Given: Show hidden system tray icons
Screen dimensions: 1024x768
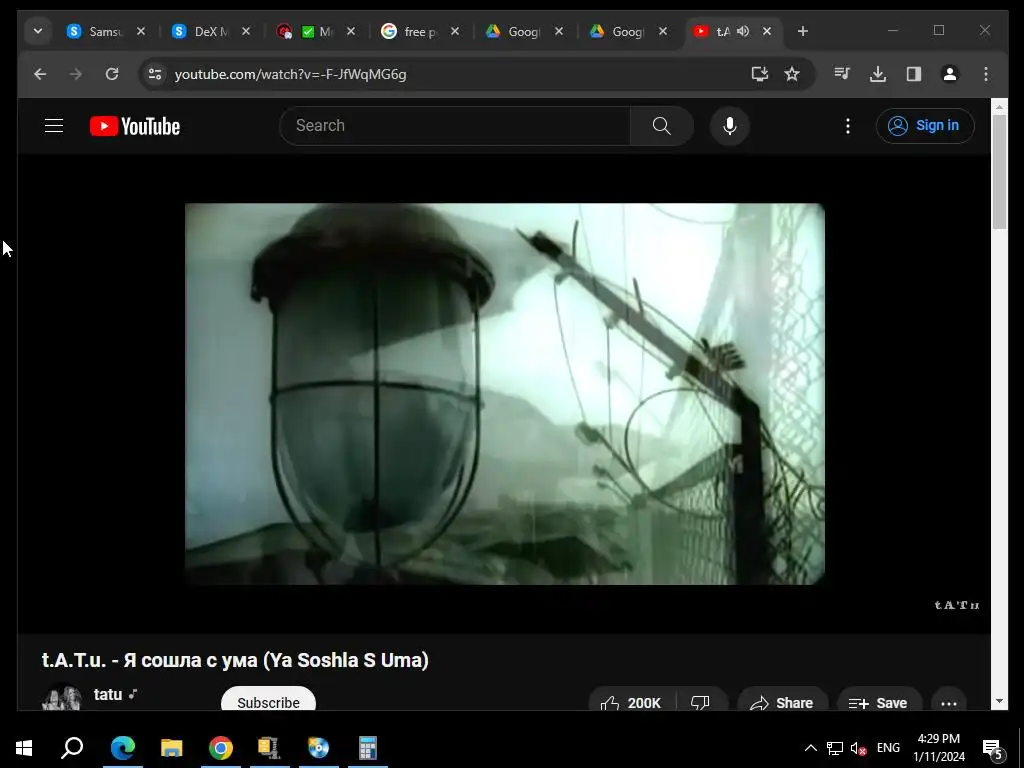Looking at the screenshot, I should [810, 748].
